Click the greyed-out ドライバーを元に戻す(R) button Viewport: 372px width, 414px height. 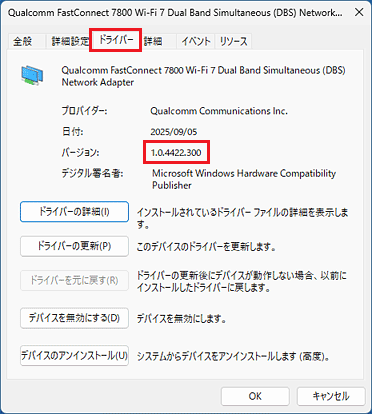[74, 280]
